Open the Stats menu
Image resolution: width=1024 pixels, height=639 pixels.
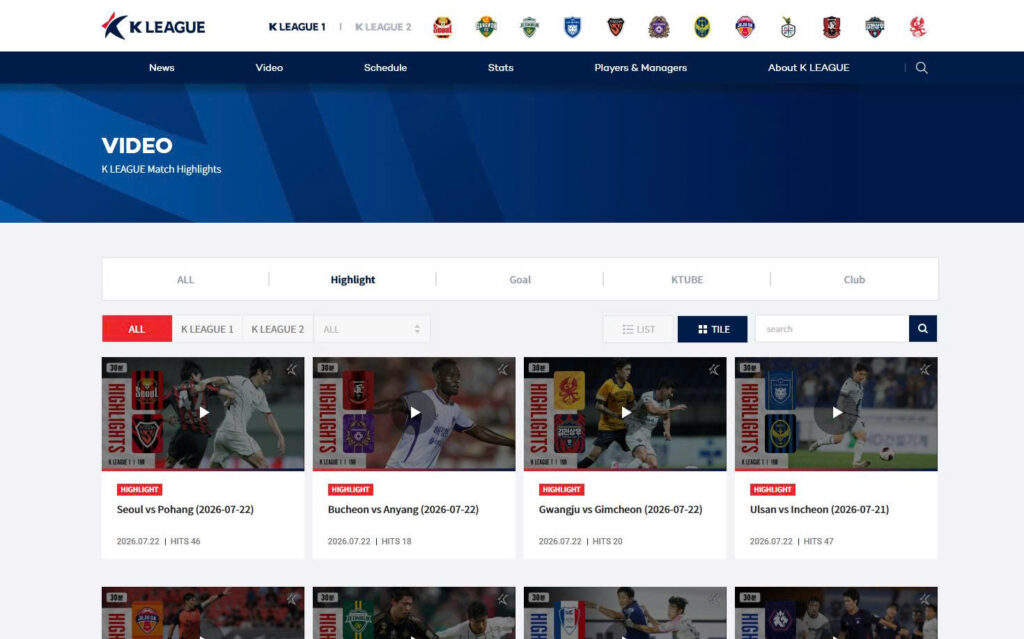[x=501, y=67]
